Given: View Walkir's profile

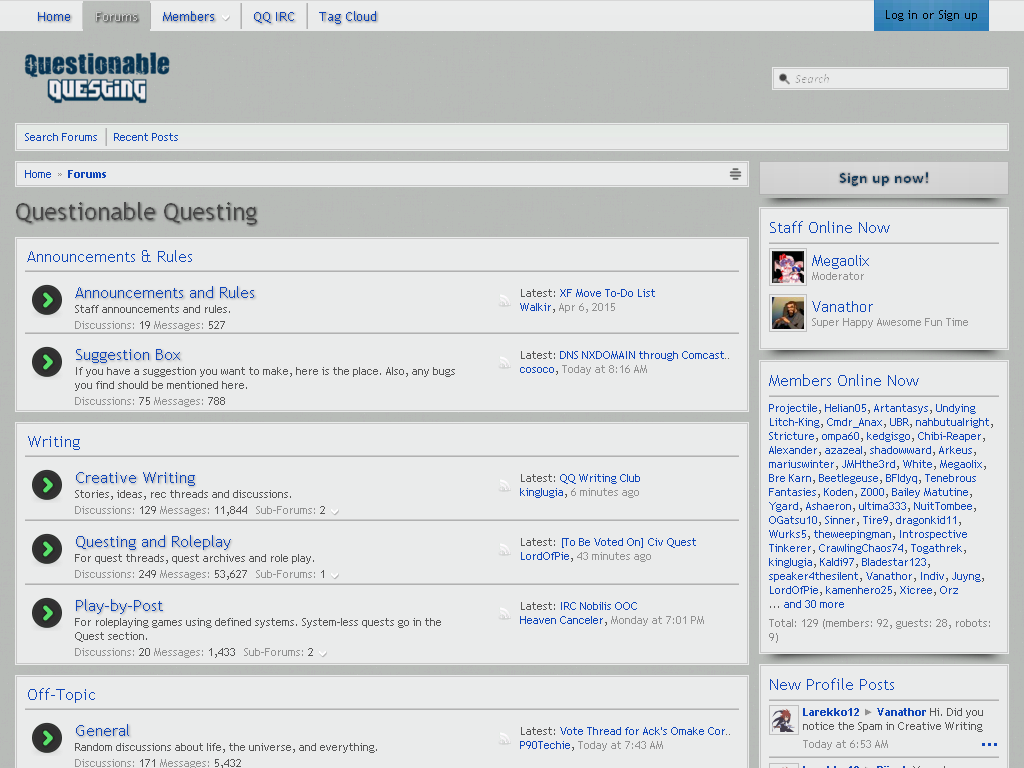Looking at the screenshot, I should tap(536, 307).
